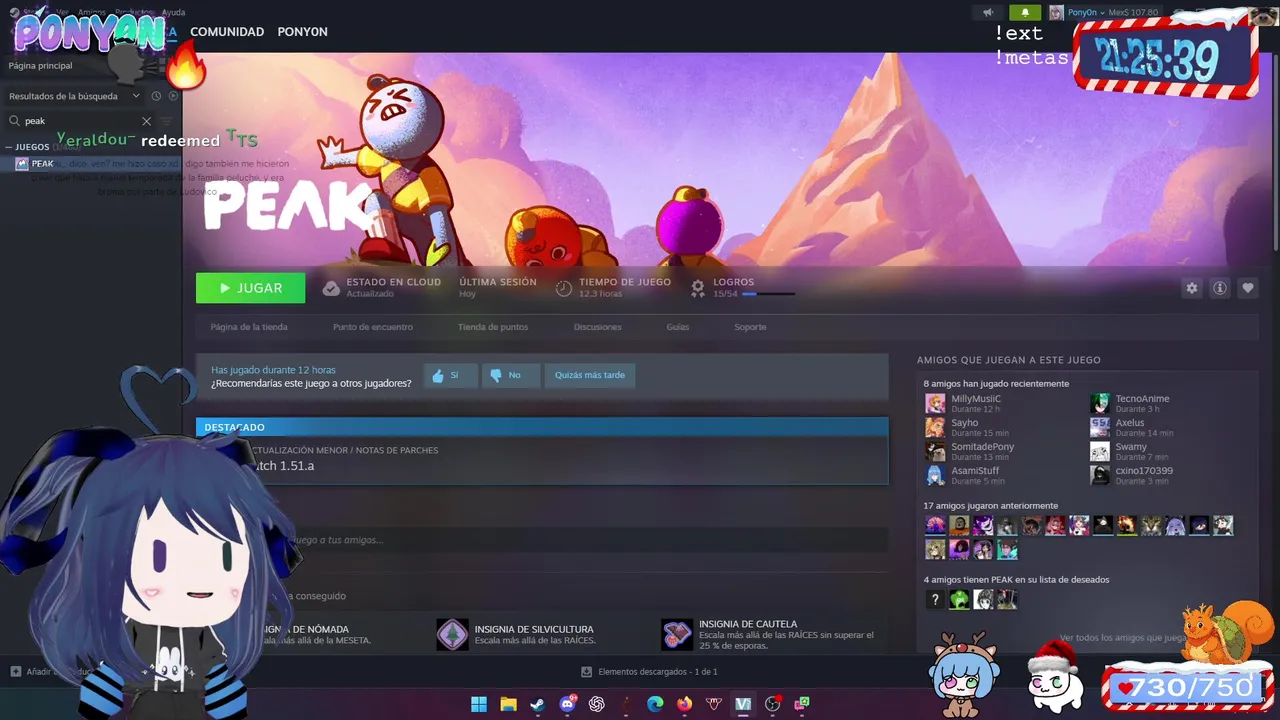Open the green notifications bell
The width and height of the screenshot is (1280, 720).
1025,12
